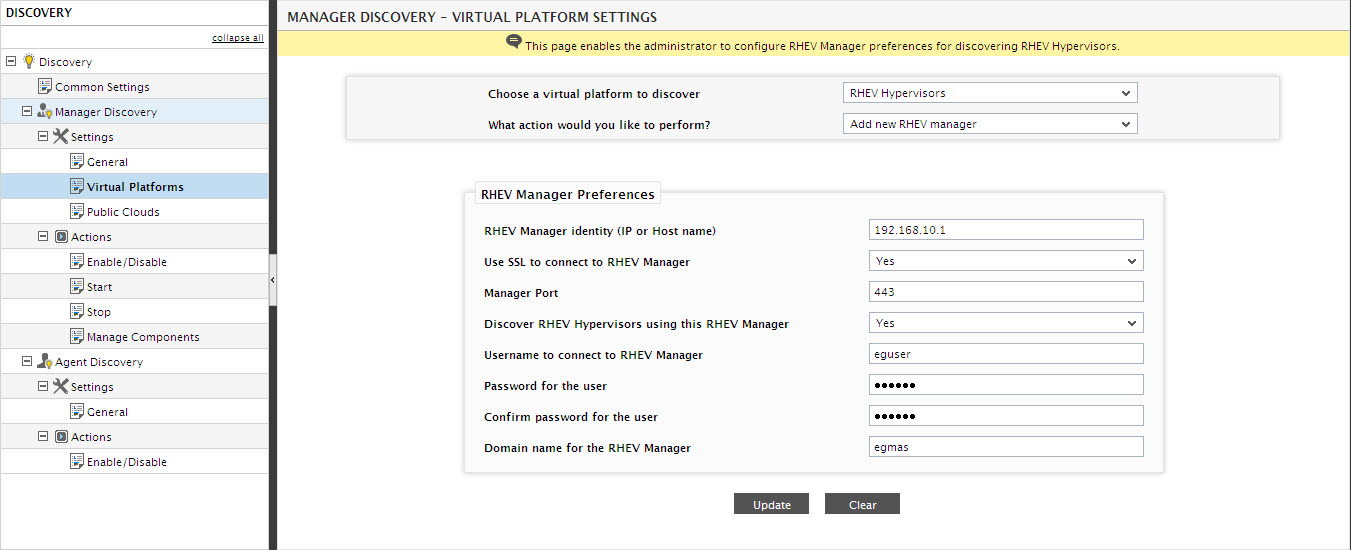Click the Discovery lightbulb icon
This screenshot has height=550, width=1351.
28,61
